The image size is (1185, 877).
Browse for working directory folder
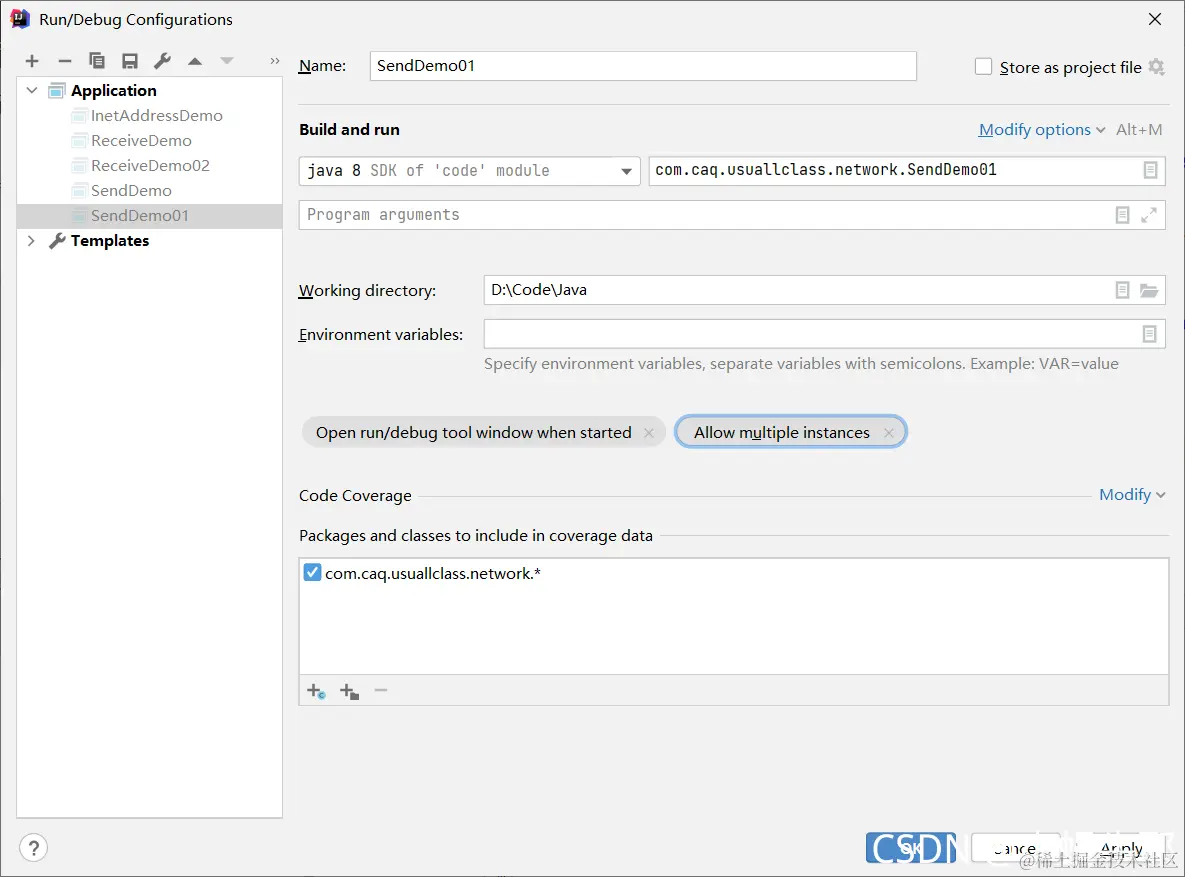coord(1149,290)
